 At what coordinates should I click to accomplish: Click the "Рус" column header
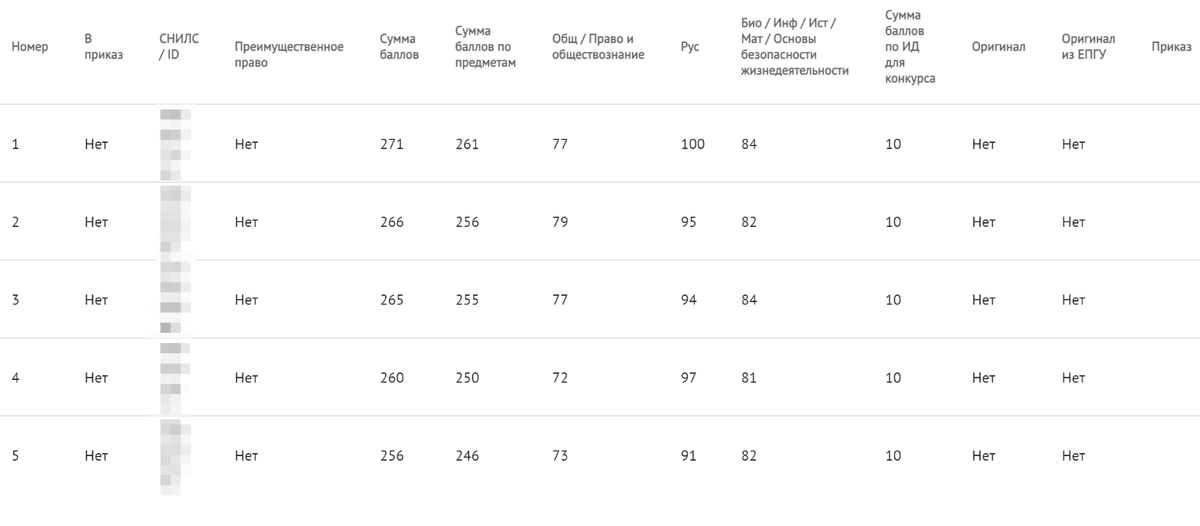coord(689,47)
